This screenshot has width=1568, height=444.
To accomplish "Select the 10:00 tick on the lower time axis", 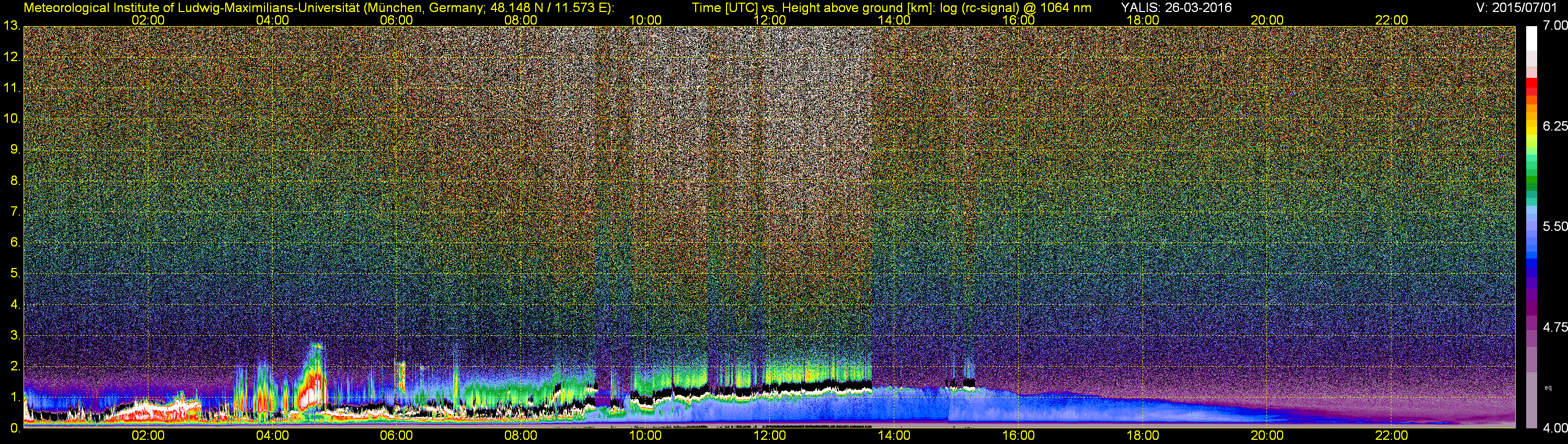I will (x=645, y=436).
